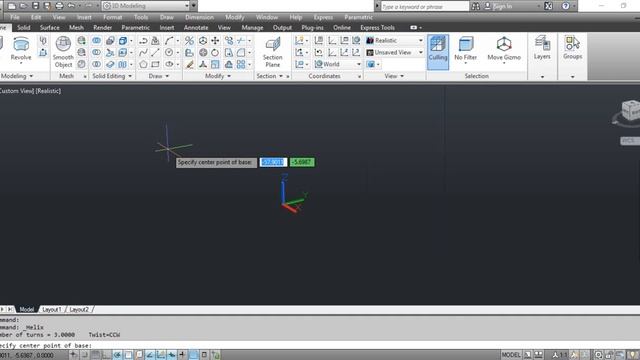This screenshot has height=360, width=640.
Task: Expand the Modify panel title
Action: (x=218, y=76)
